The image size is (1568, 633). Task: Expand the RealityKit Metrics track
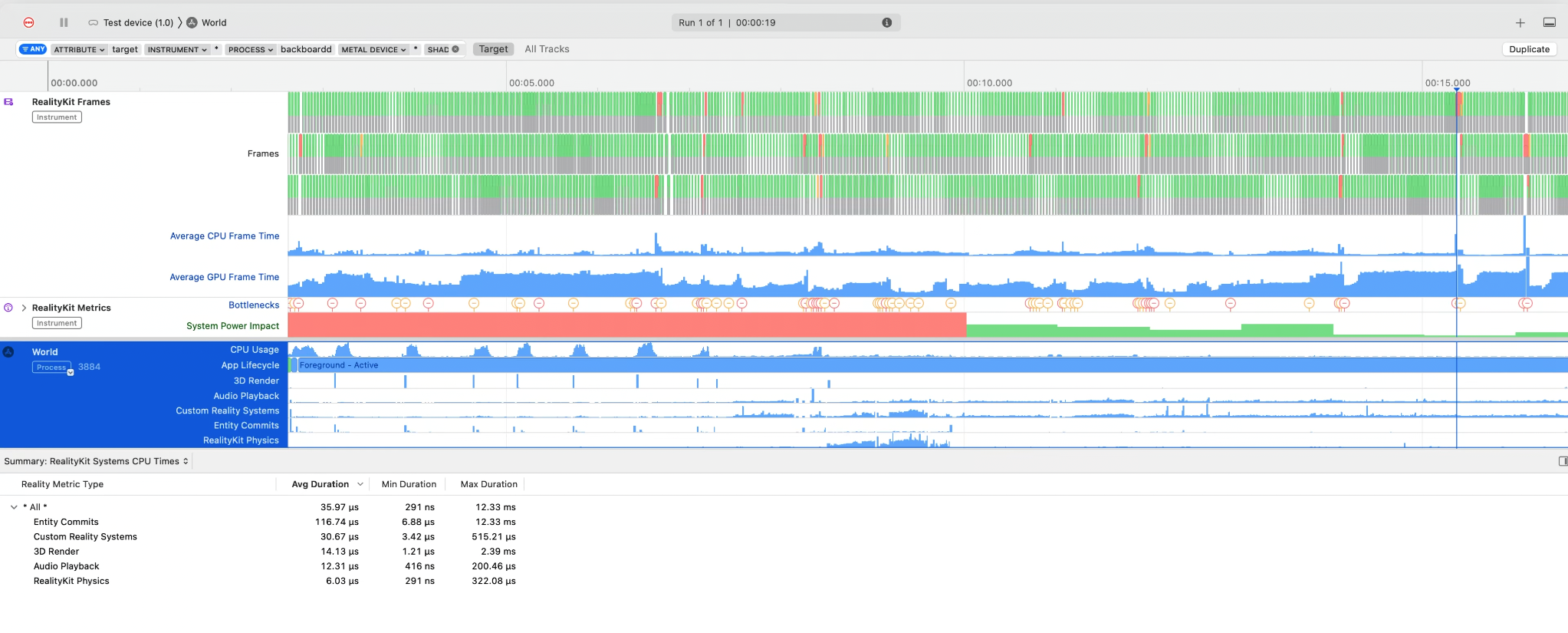click(24, 308)
